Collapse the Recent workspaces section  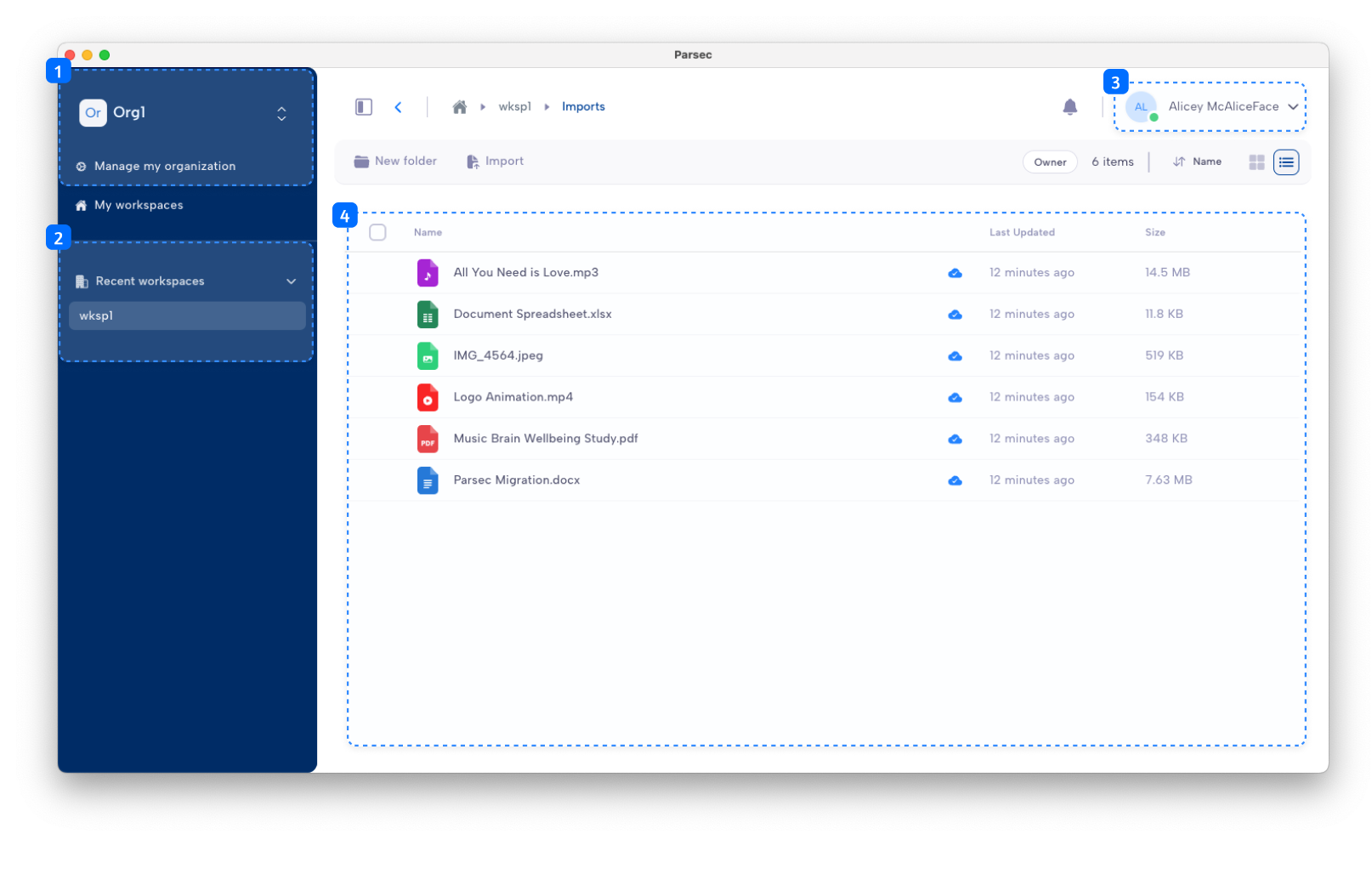pyautogui.click(x=292, y=281)
